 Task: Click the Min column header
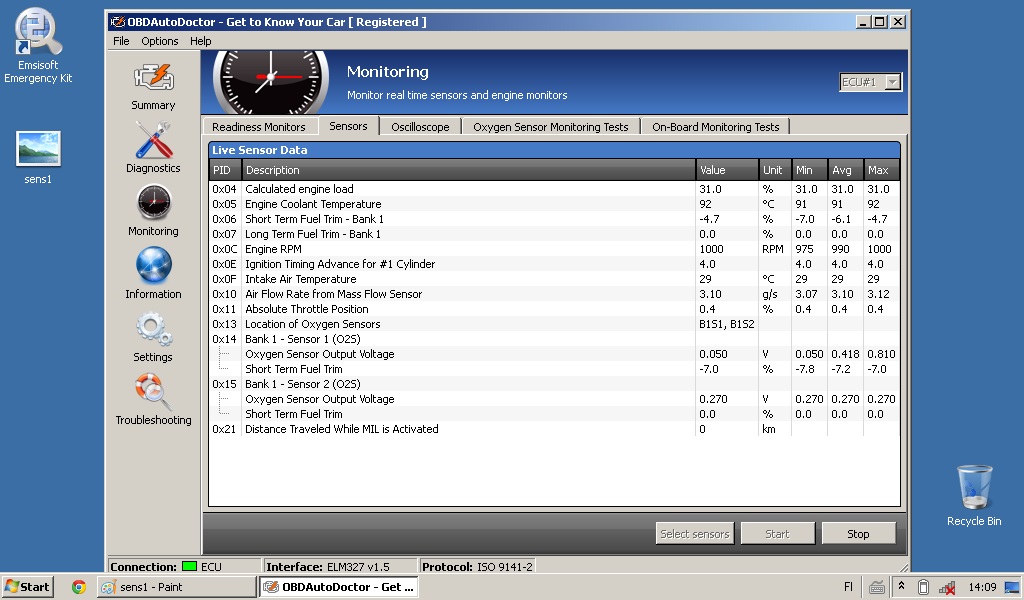[x=809, y=170]
